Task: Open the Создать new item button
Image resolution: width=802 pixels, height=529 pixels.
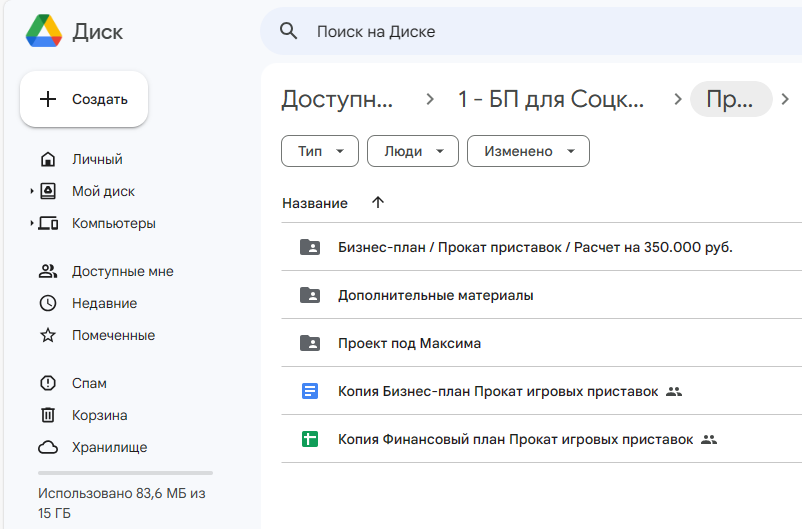Action: (84, 99)
